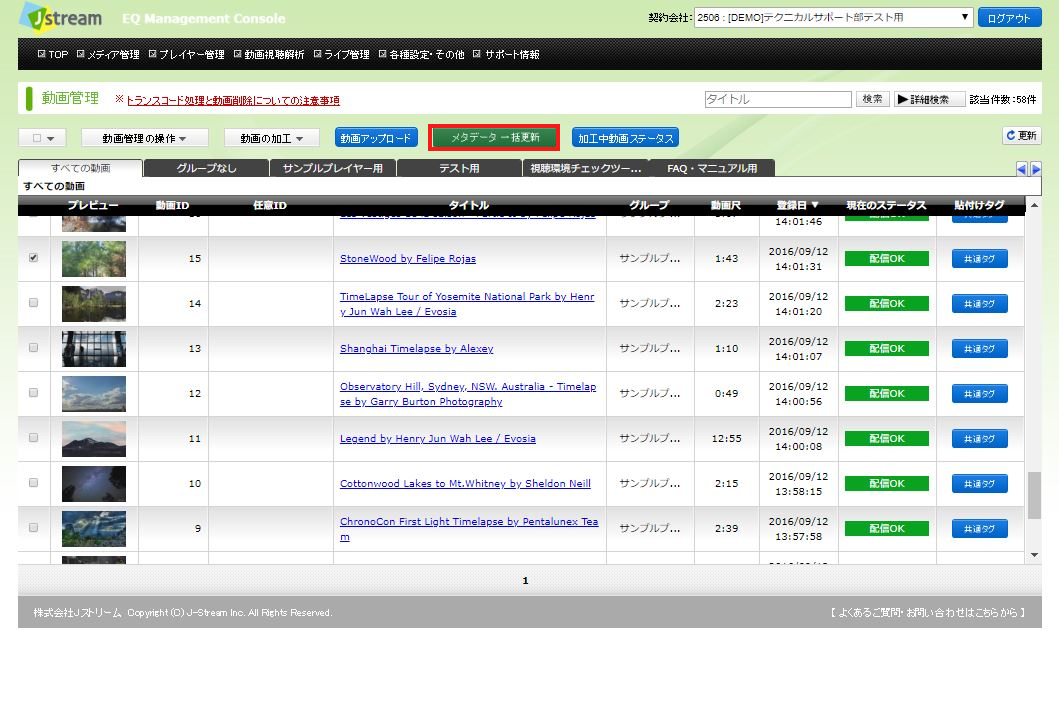1059x717 pixels.
Task: Switch to the テスト用 tab
Action: pyautogui.click(x=459, y=168)
